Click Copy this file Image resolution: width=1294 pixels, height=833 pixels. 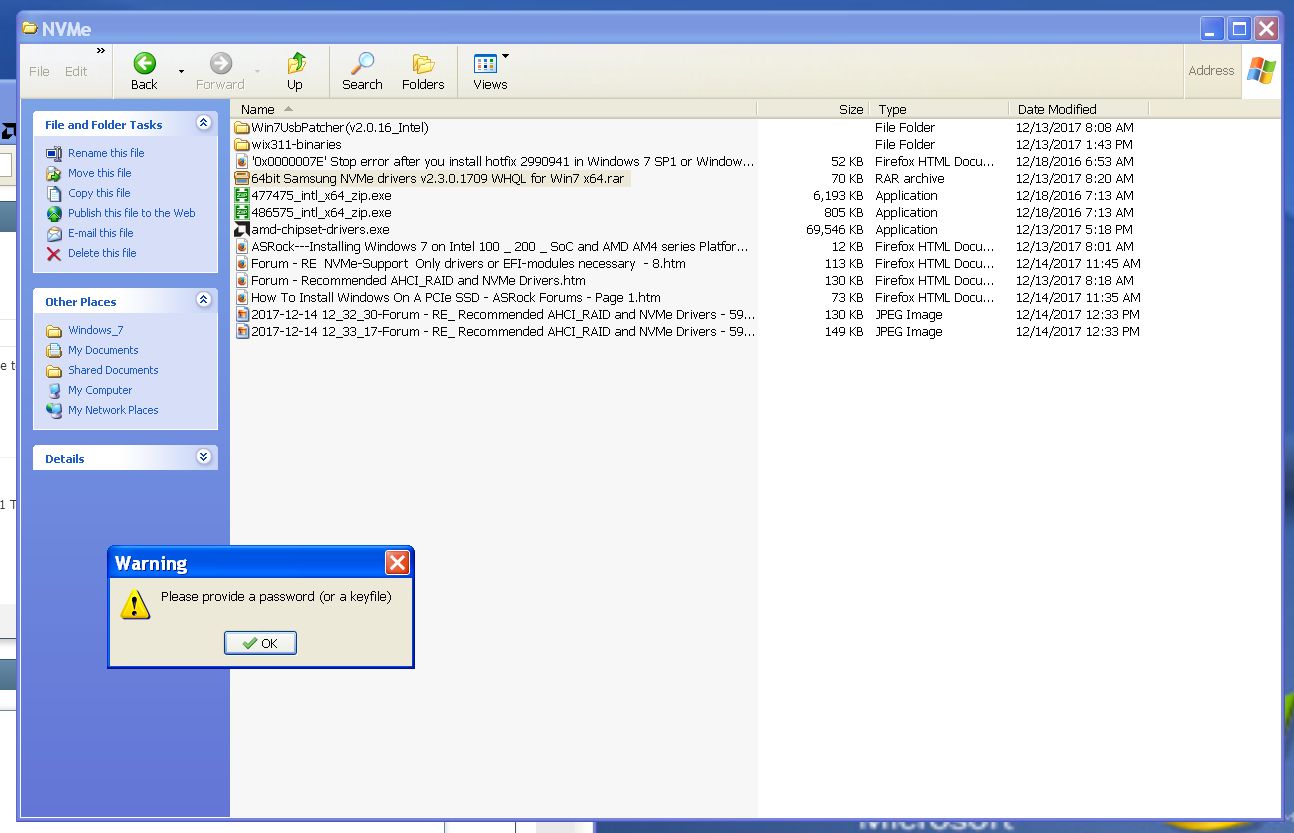pyautogui.click(x=99, y=193)
